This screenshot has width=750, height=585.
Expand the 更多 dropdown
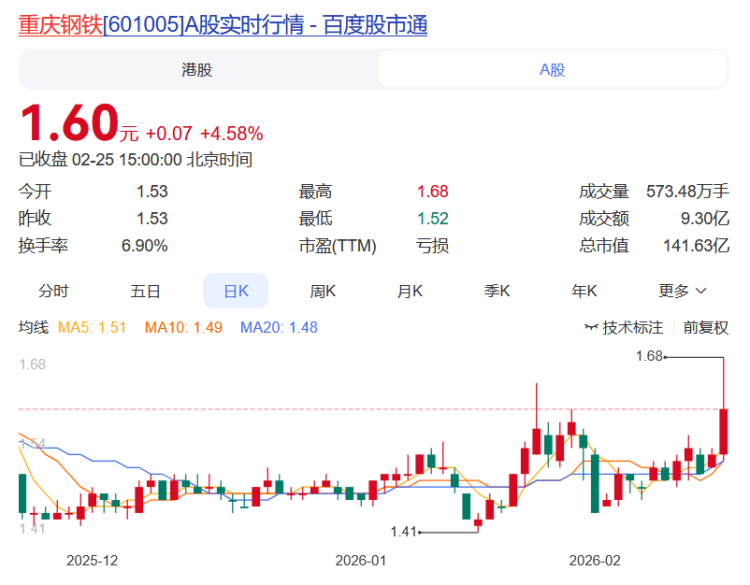click(683, 291)
